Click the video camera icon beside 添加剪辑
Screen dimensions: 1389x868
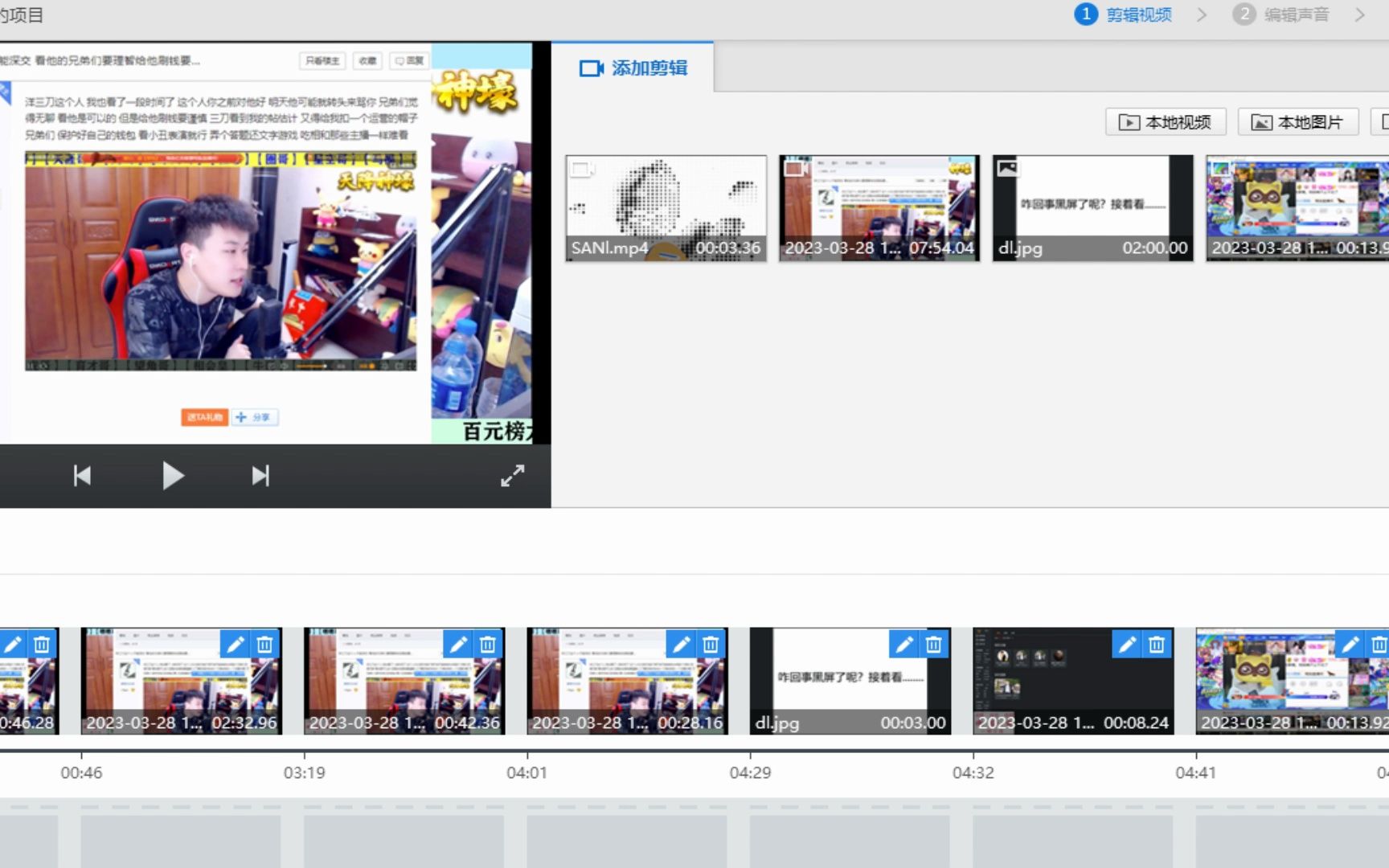tap(591, 68)
